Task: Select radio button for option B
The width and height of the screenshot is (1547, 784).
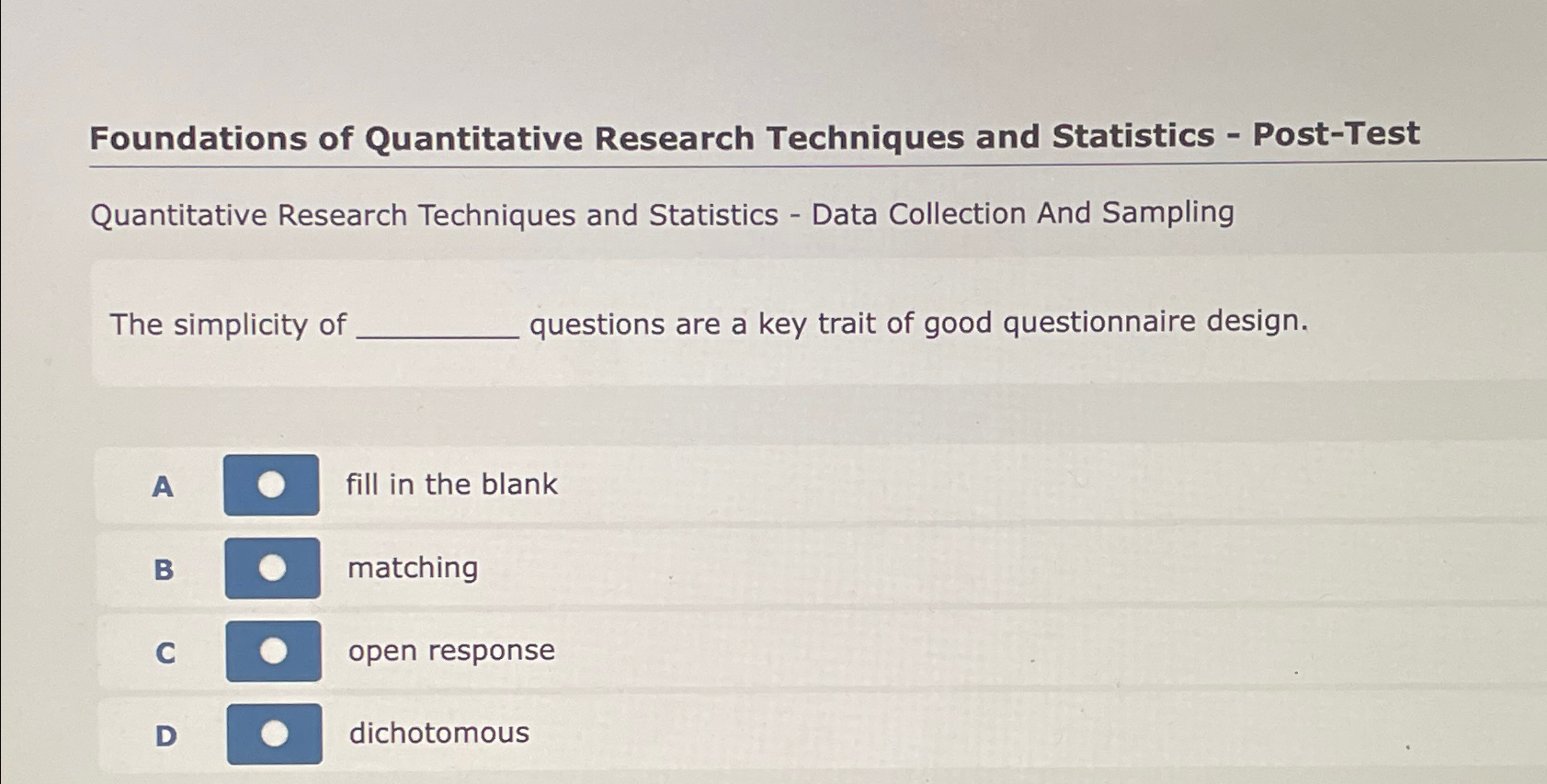Action: click(271, 566)
